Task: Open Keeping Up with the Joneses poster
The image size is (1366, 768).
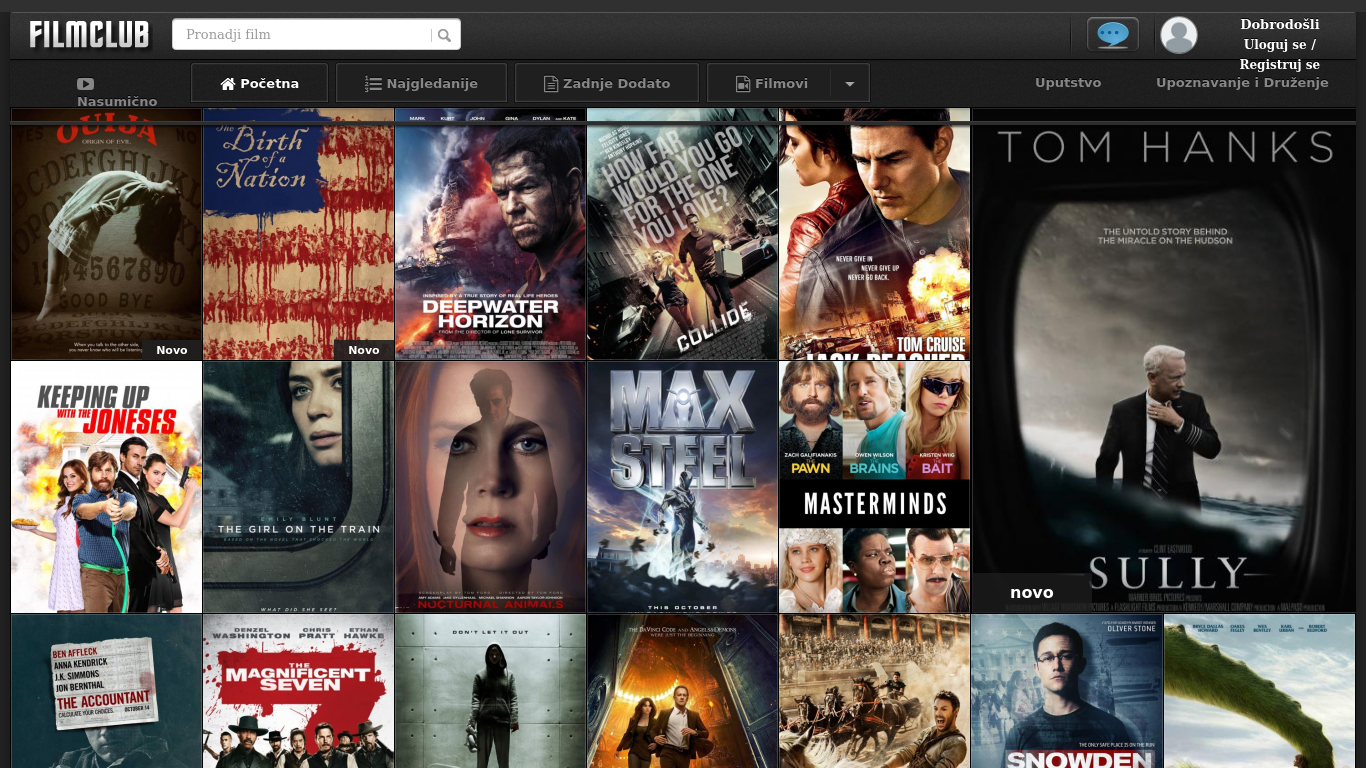Action: pos(106,487)
